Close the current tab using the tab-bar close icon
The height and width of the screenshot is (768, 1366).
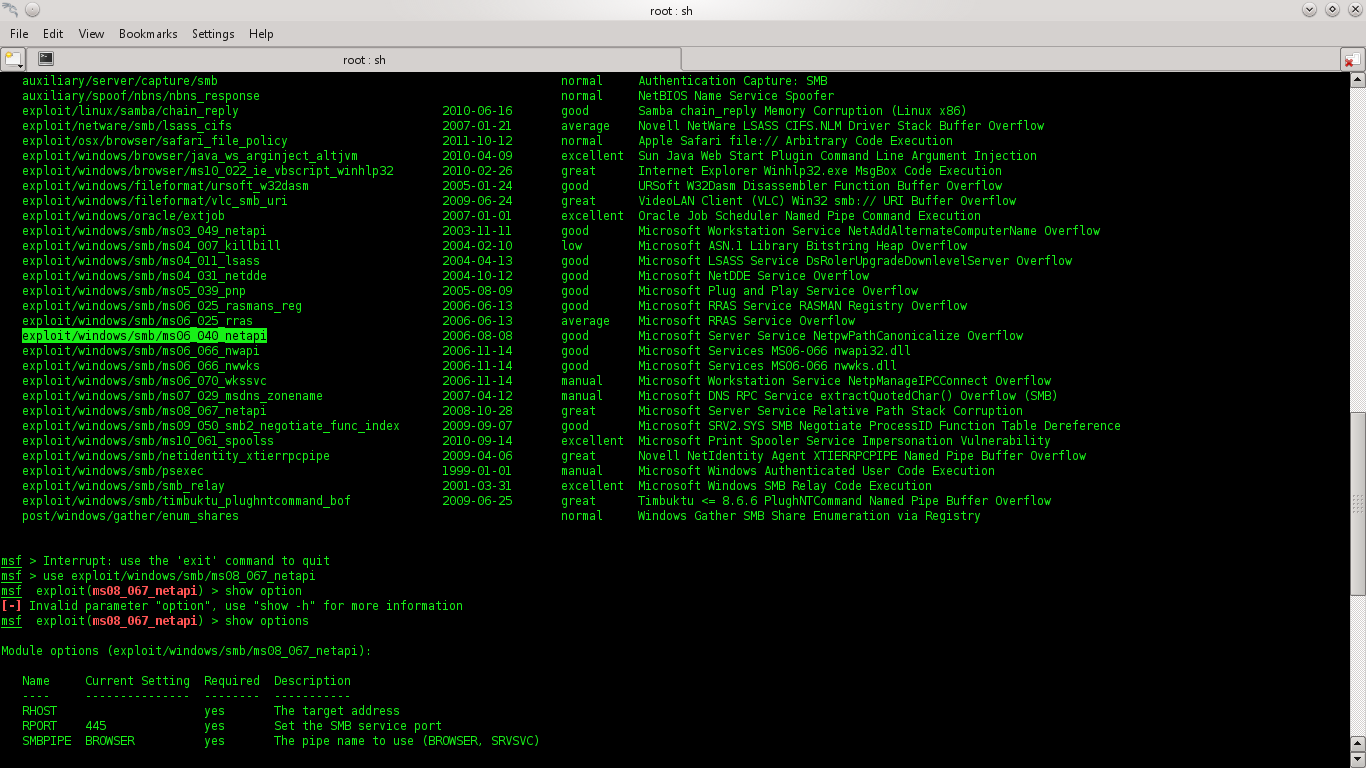1352,59
